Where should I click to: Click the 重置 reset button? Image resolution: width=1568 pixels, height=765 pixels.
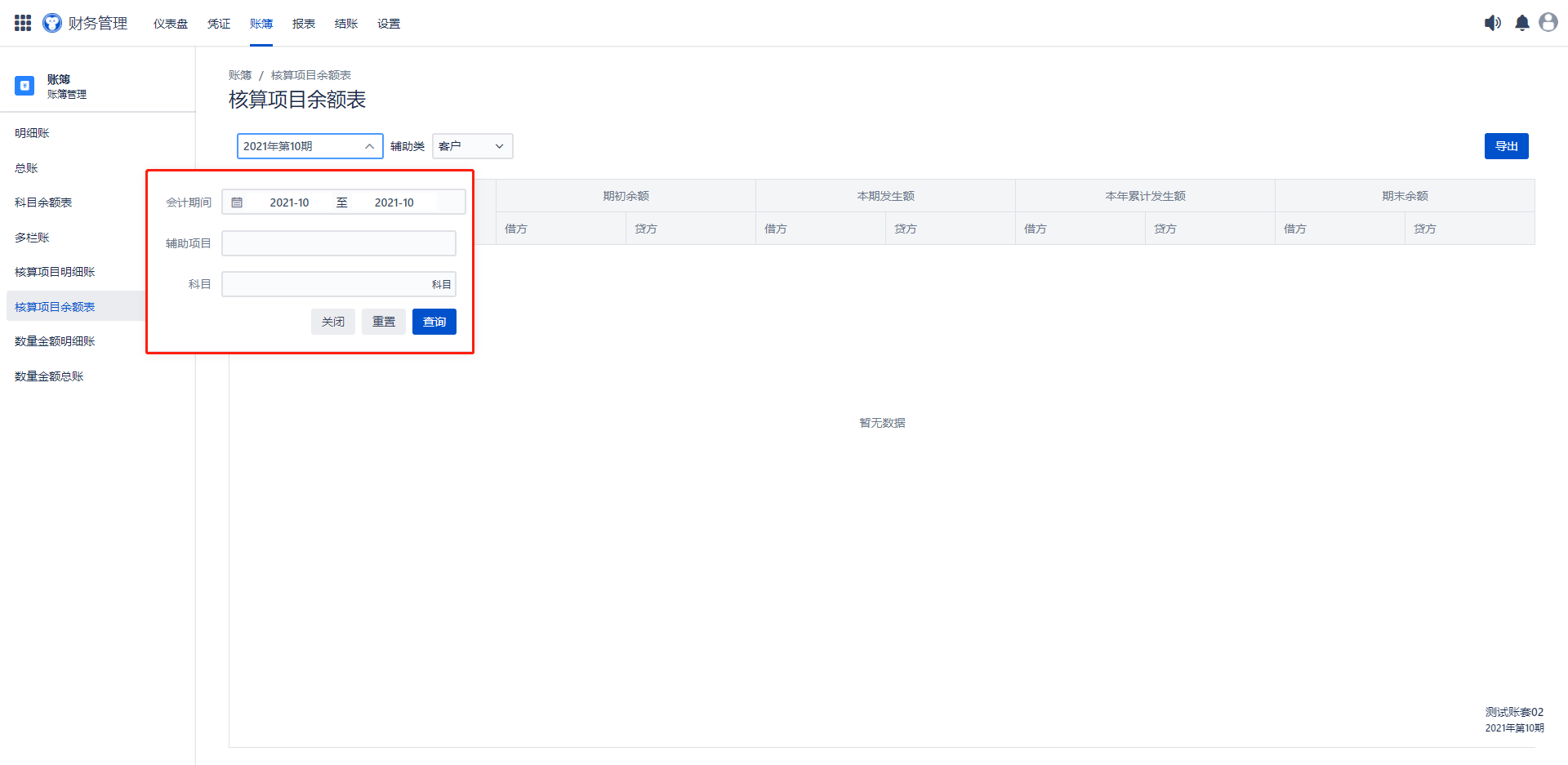click(384, 322)
